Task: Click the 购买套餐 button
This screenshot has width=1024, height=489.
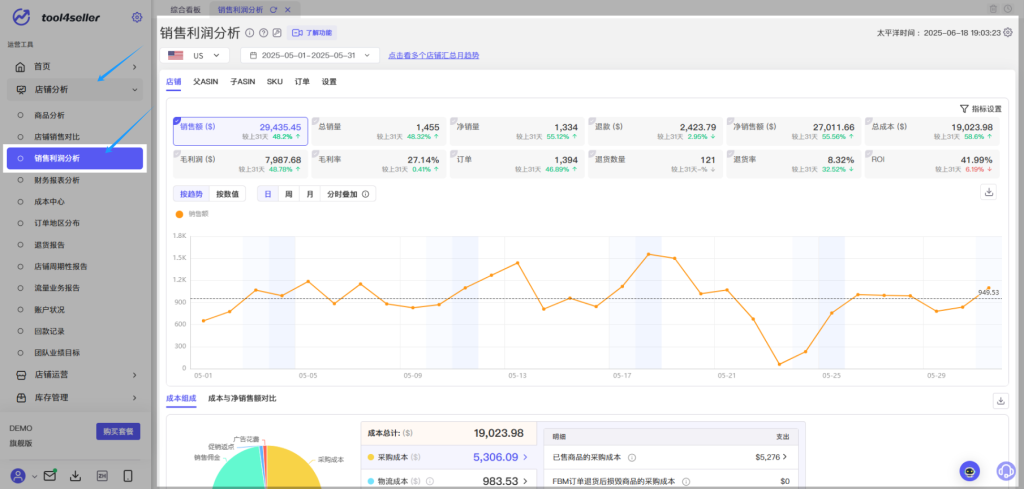Action: 118,432
